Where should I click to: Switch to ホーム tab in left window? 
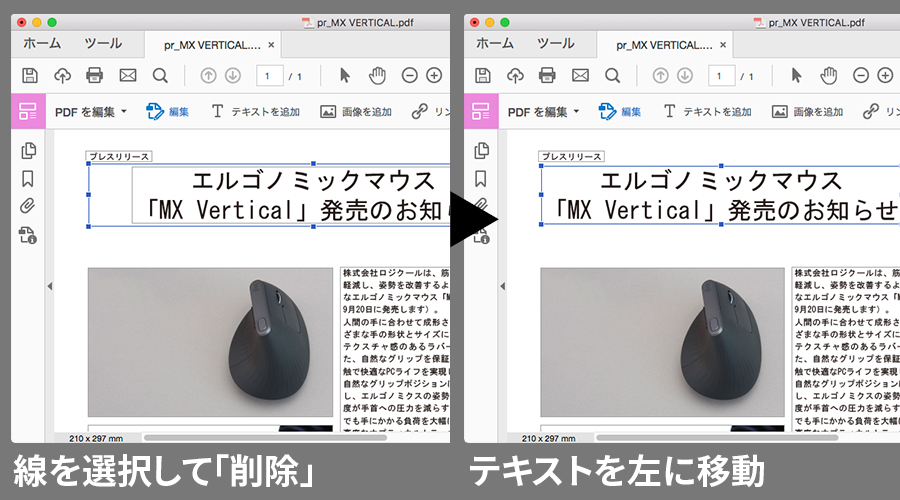(x=42, y=44)
